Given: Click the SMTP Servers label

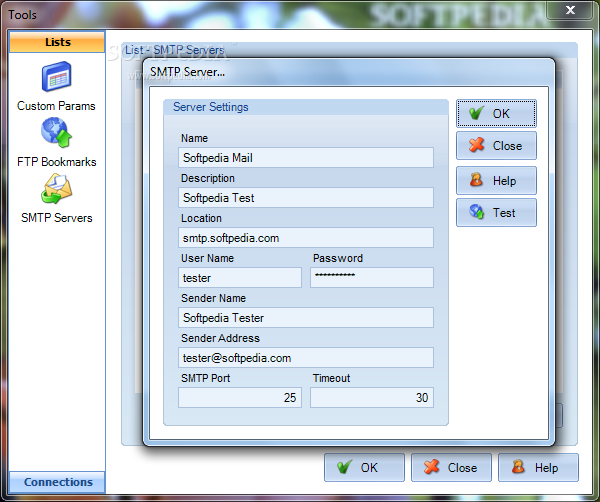Looking at the screenshot, I should pos(57,218).
